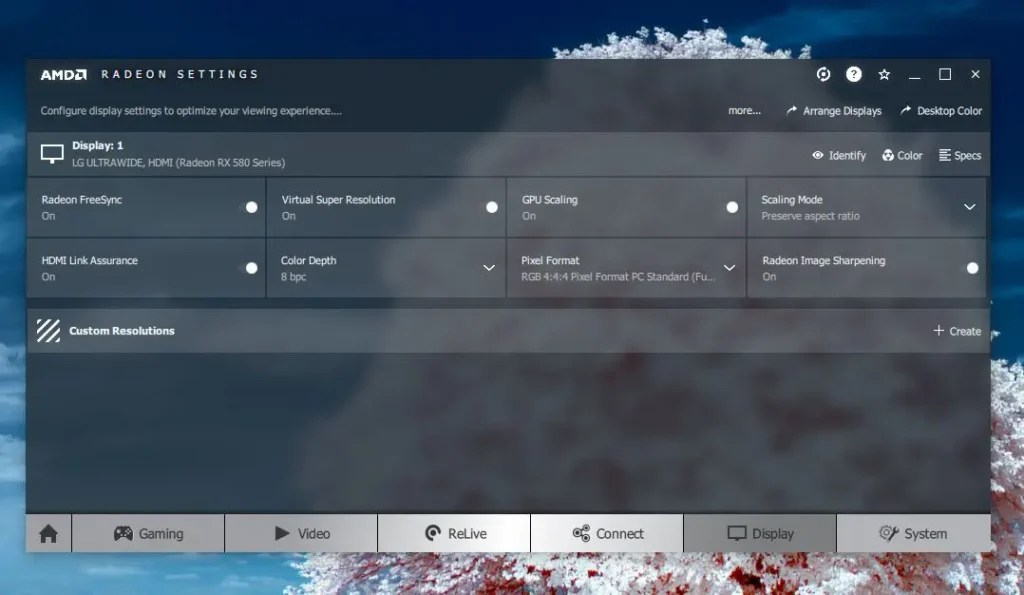
Task: Expand the Scaling Mode dropdown
Action: pos(968,207)
